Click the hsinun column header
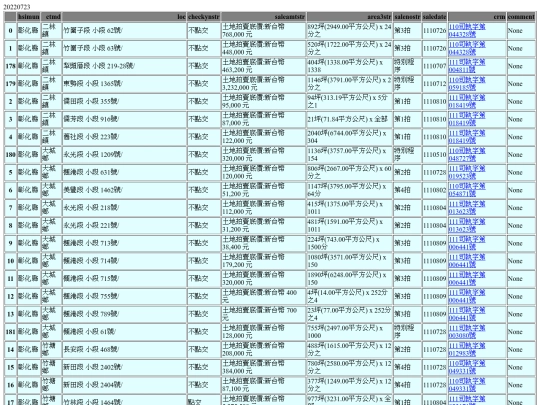The width and height of the screenshot is (540, 405). [29, 17]
